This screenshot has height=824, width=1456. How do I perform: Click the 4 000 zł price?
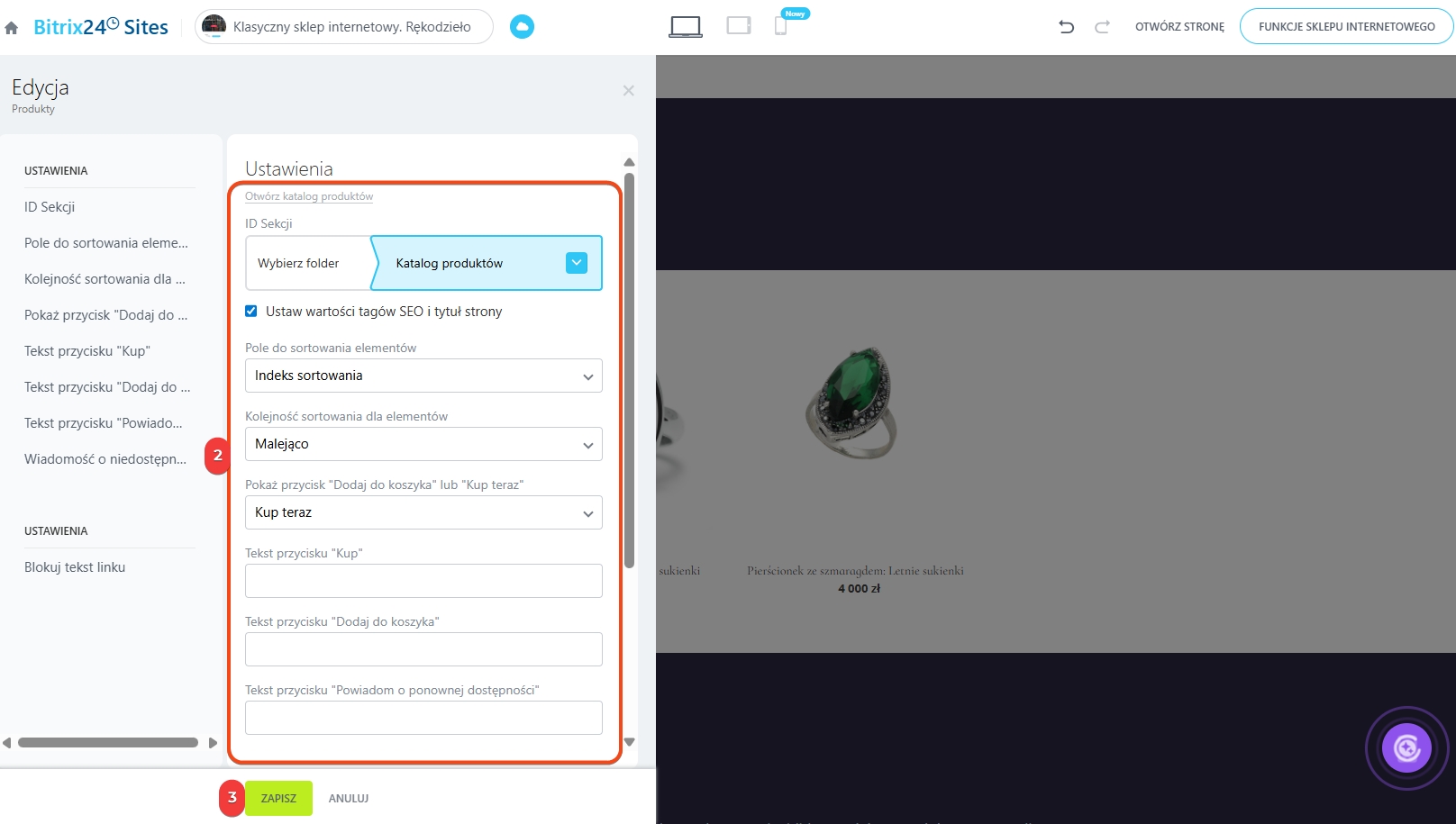click(x=859, y=589)
